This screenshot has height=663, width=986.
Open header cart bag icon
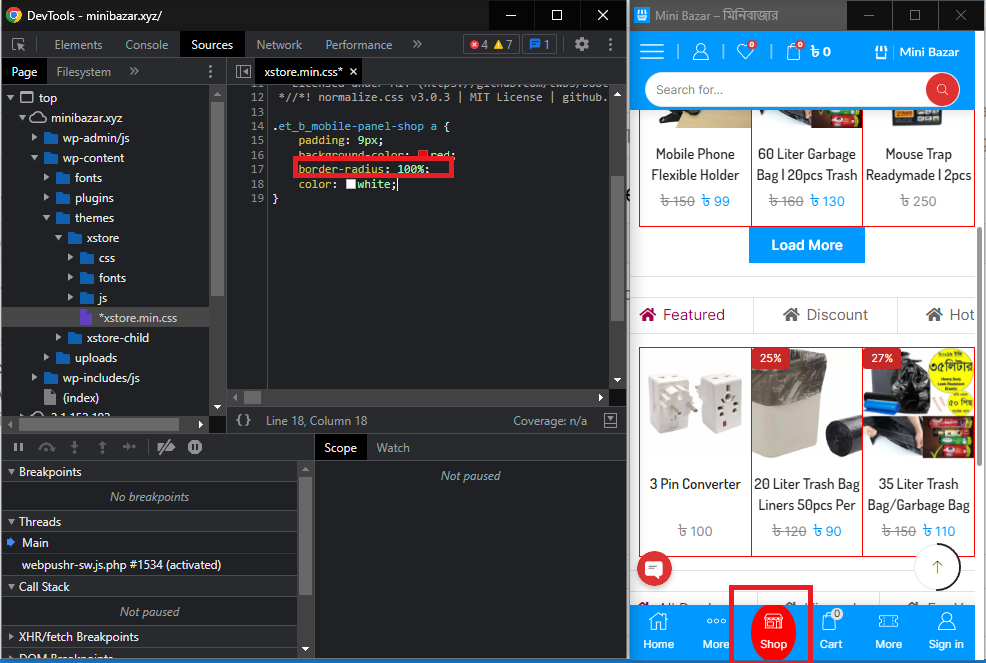[x=794, y=51]
